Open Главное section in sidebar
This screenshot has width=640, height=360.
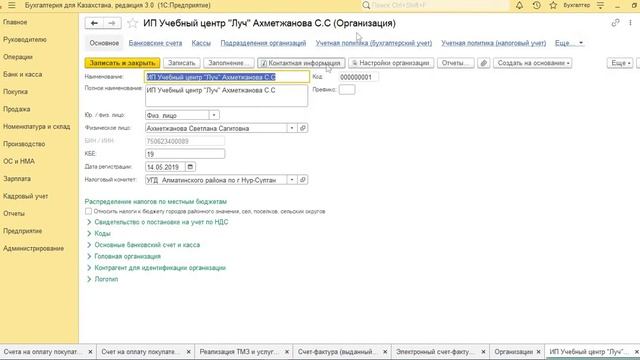pyautogui.click(x=15, y=22)
